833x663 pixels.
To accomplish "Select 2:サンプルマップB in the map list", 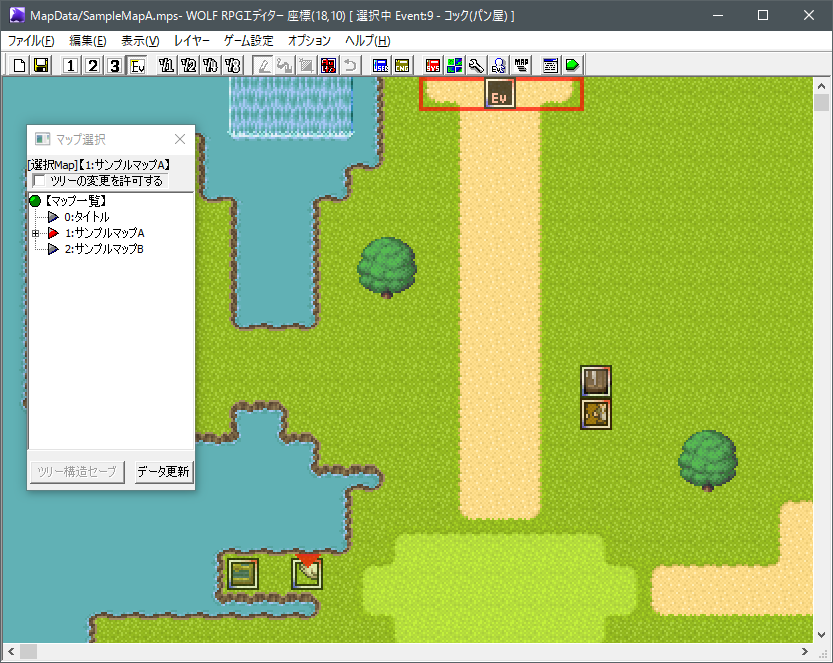I will click(105, 248).
